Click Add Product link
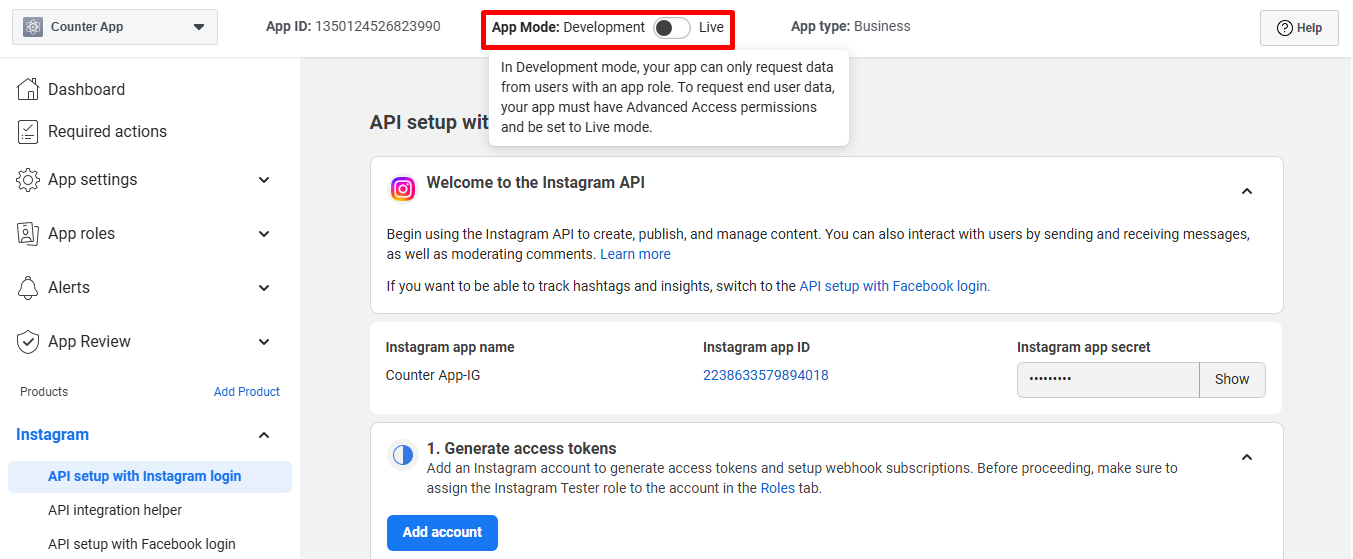Screen dimensions: 1353x559 tap(247, 392)
